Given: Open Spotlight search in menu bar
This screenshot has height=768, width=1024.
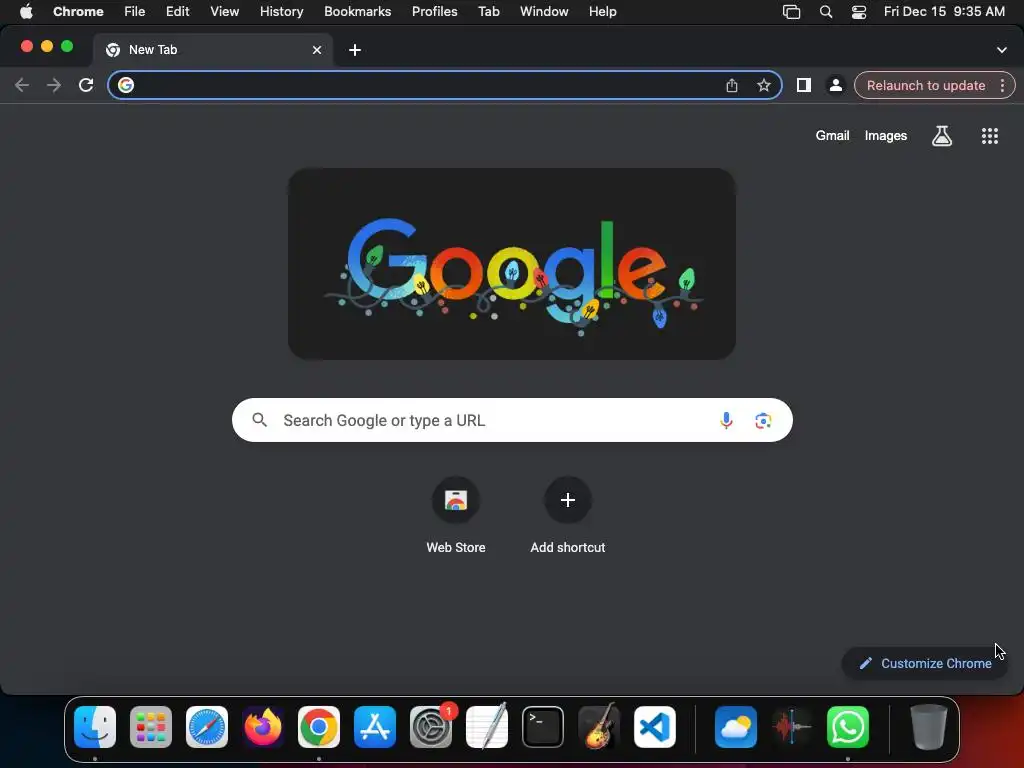Looking at the screenshot, I should click(x=826, y=12).
